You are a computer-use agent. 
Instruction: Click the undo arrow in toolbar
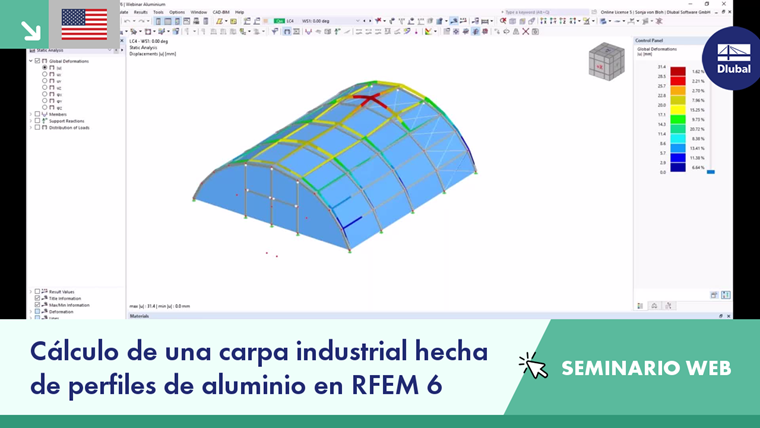[x=127, y=21]
